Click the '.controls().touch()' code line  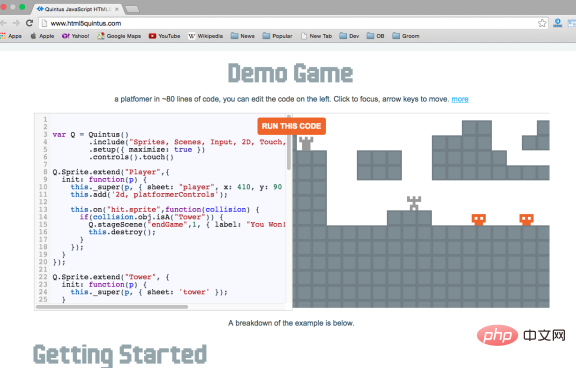click(131, 157)
